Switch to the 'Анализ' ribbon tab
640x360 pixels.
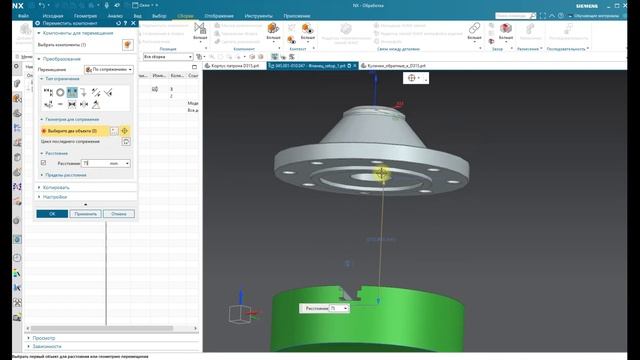point(115,16)
